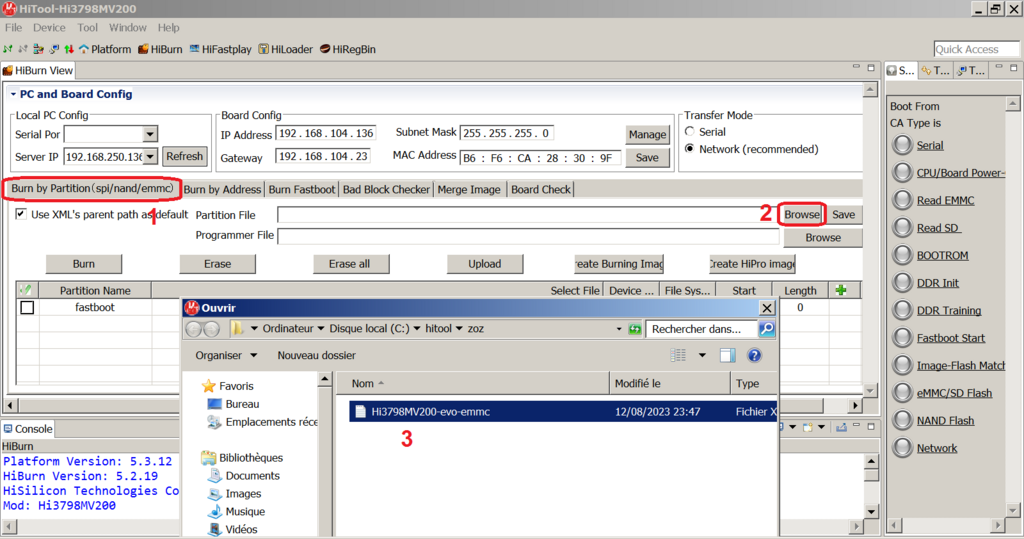Switch to Burn by Address tab
The width and height of the screenshot is (1024, 539).
(222, 189)
